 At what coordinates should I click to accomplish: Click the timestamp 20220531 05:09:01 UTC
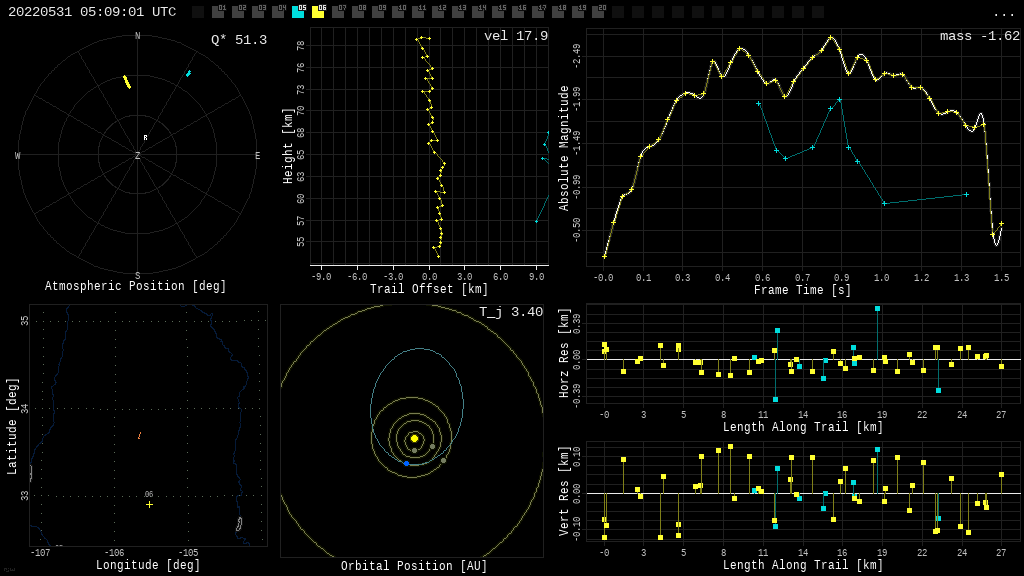pos(92,12)
